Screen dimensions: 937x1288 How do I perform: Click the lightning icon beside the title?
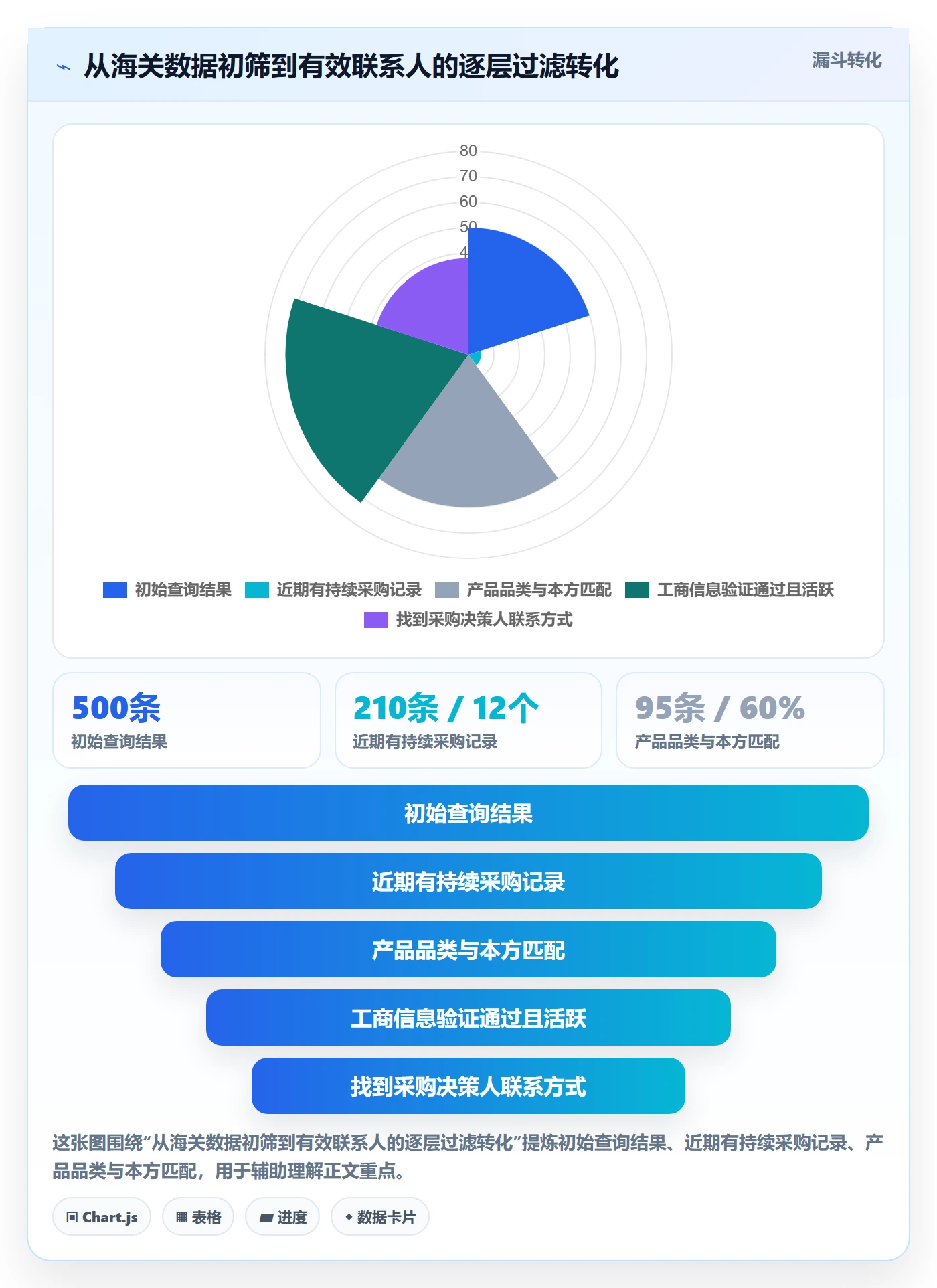pos(64,67)
